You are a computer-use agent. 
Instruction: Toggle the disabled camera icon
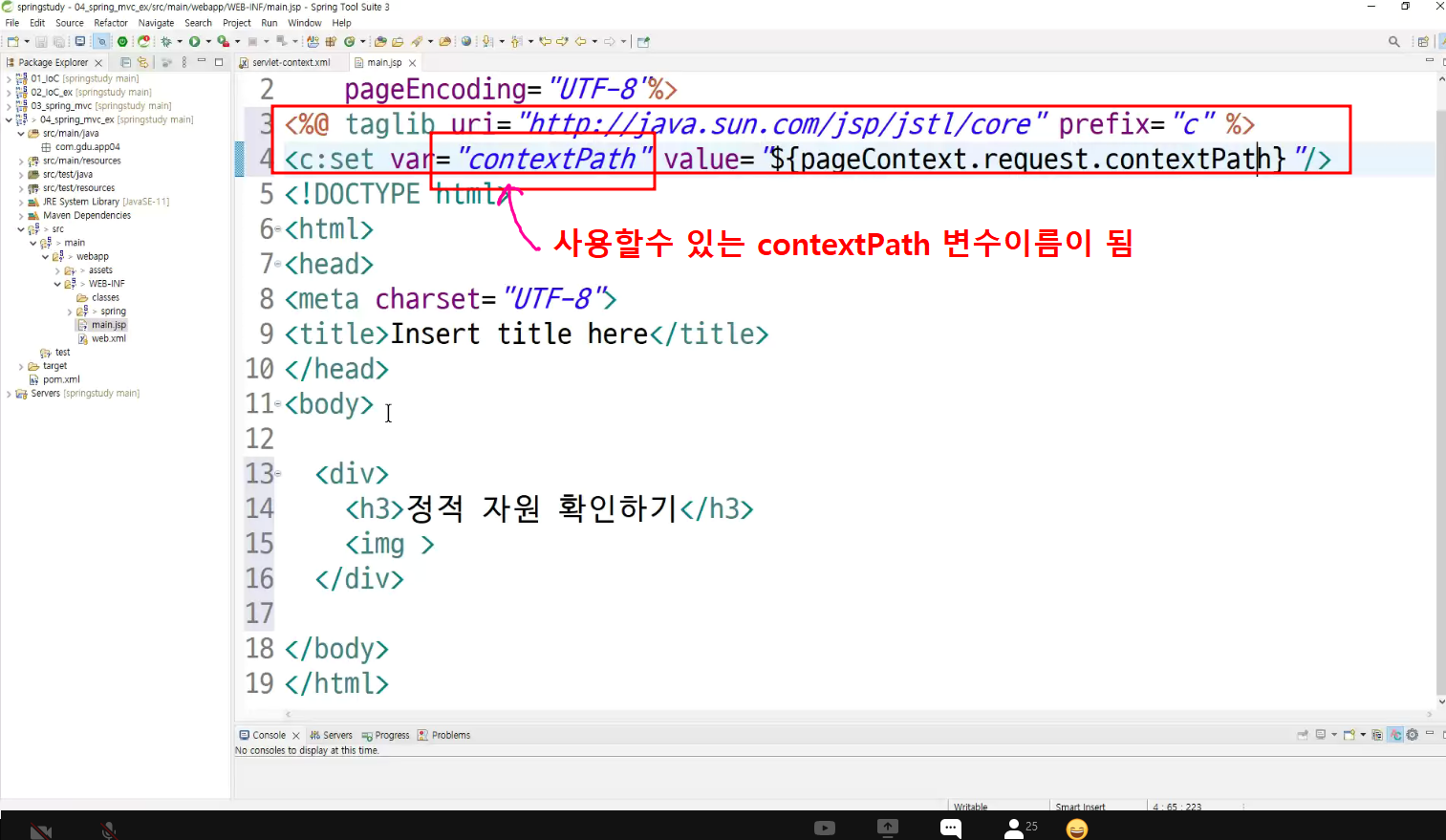(x=41, y=830)
